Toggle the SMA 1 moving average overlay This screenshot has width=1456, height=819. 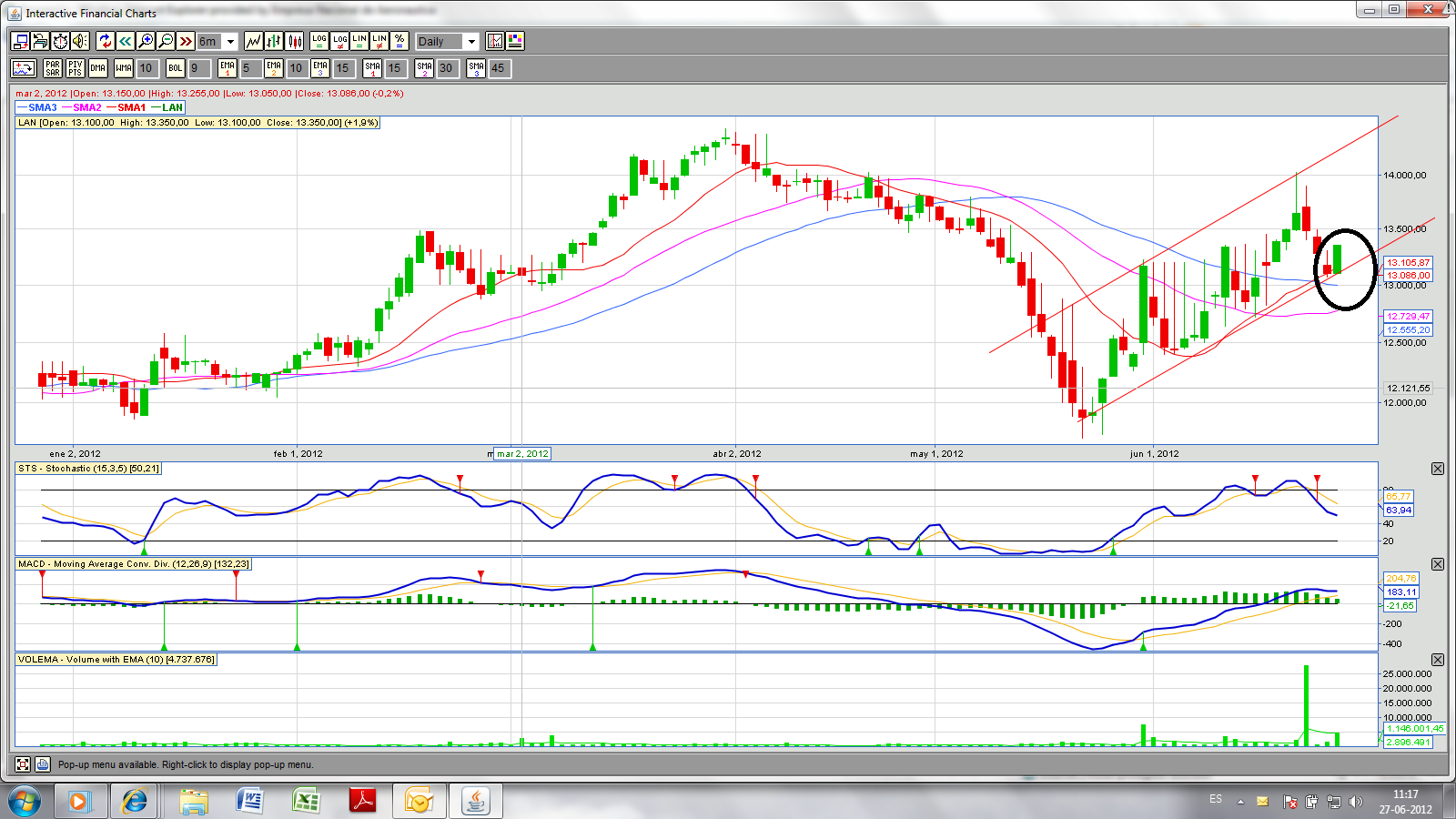[x=372, y=68]
